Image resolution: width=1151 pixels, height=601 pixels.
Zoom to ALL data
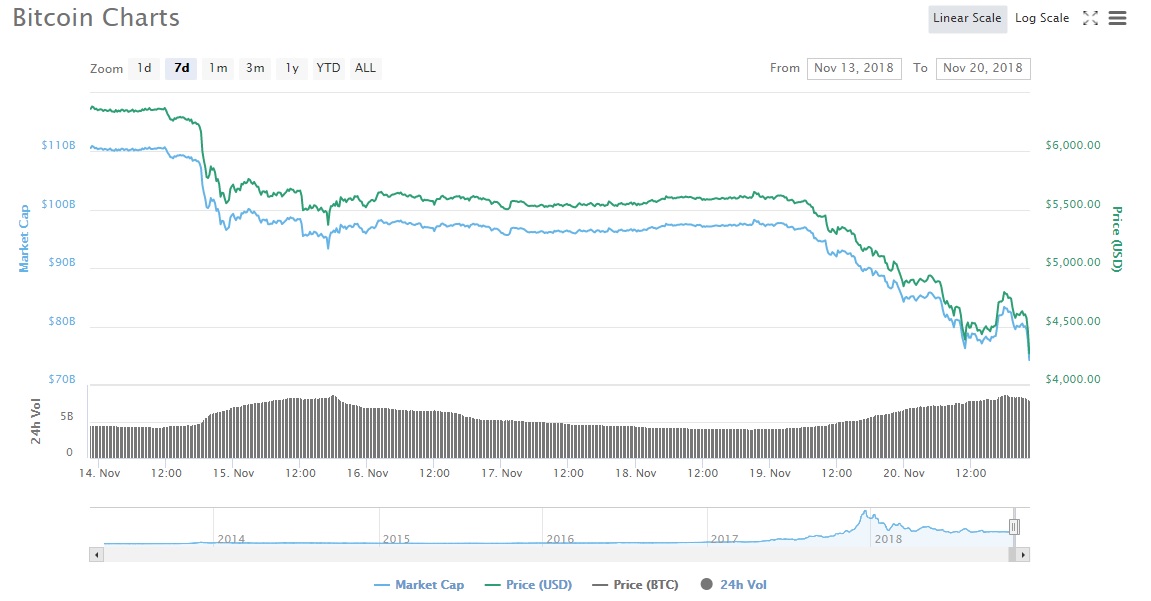pos(365,68)
